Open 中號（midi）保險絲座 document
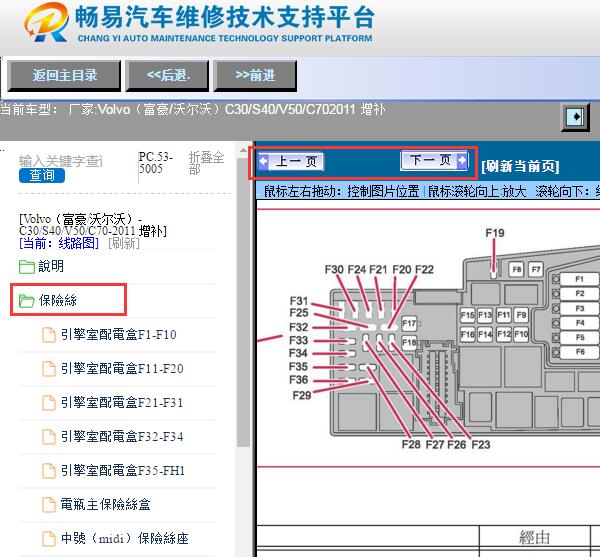The width and height of the screenshot is (600, 557). pos(124,538)
